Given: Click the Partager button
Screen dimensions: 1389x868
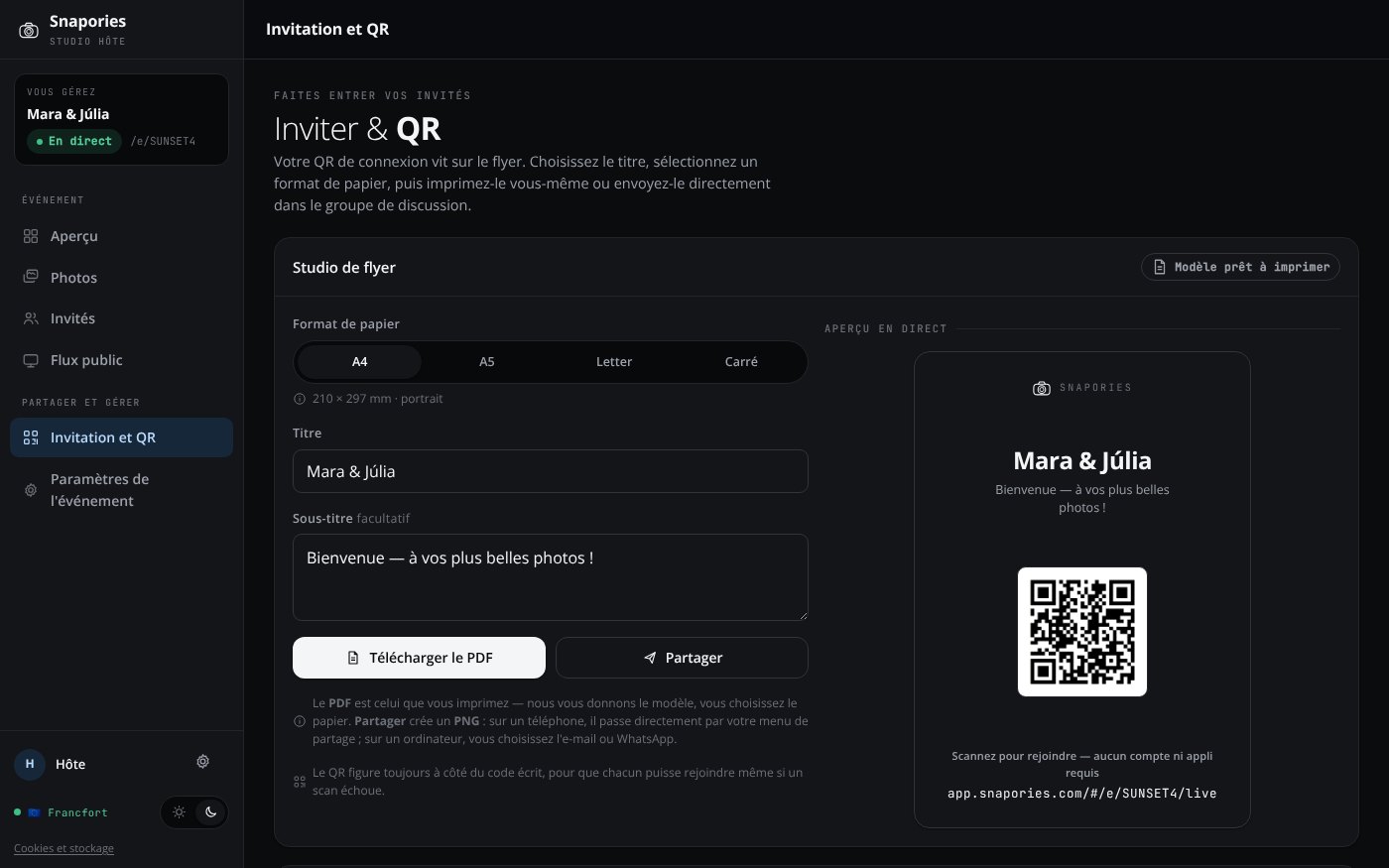Looking at the screenshot, I should [x=683, y=658].
